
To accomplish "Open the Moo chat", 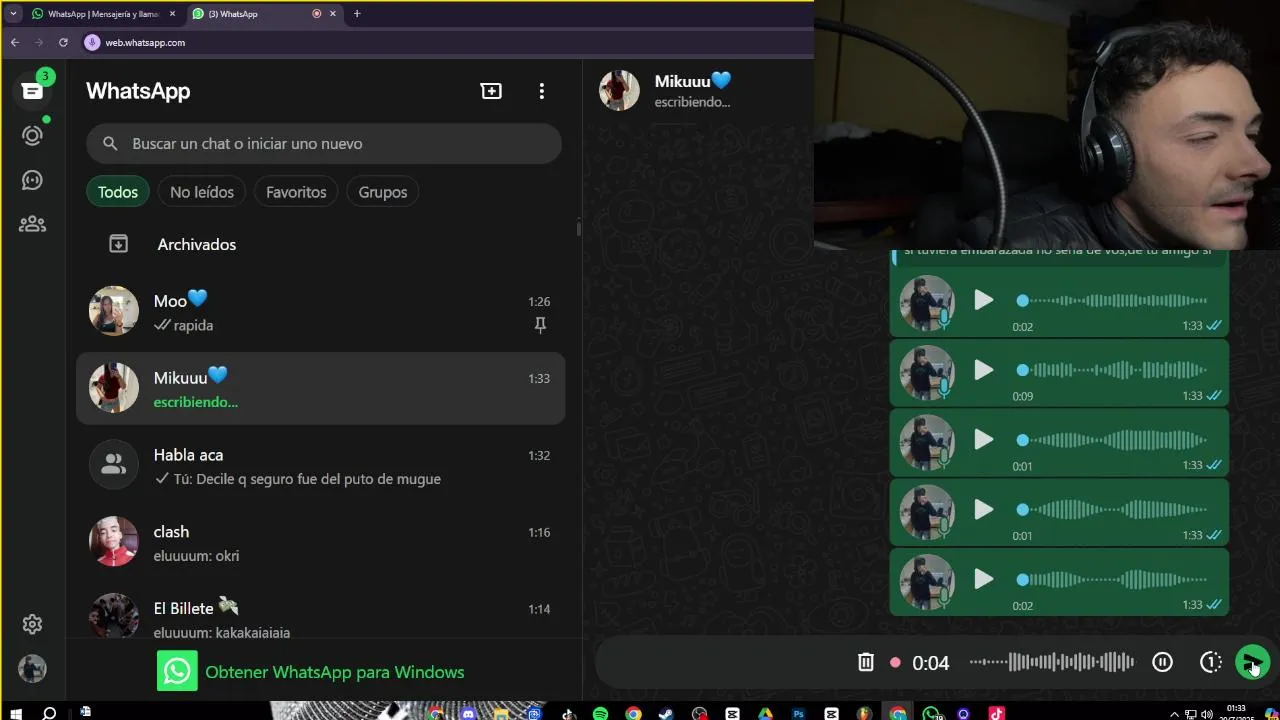I will click(320, 312).
